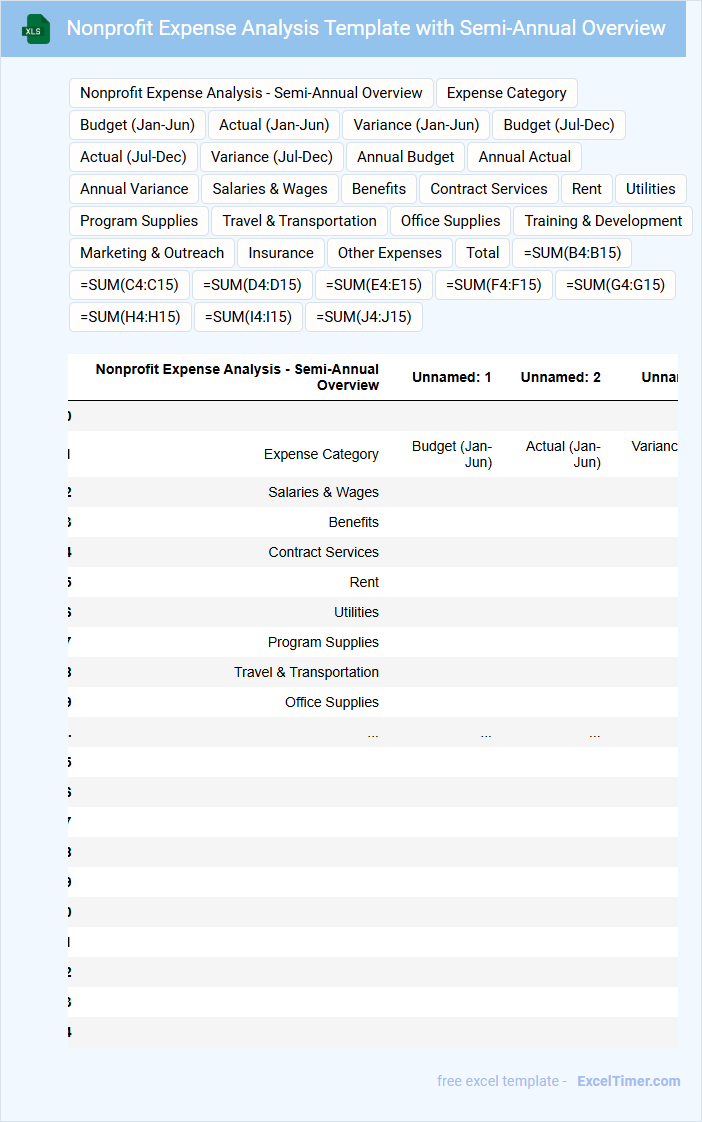Select the Office Supplies tag
Image resolution: width=702 pixels, height=1122 pixels.
(450, 221)
